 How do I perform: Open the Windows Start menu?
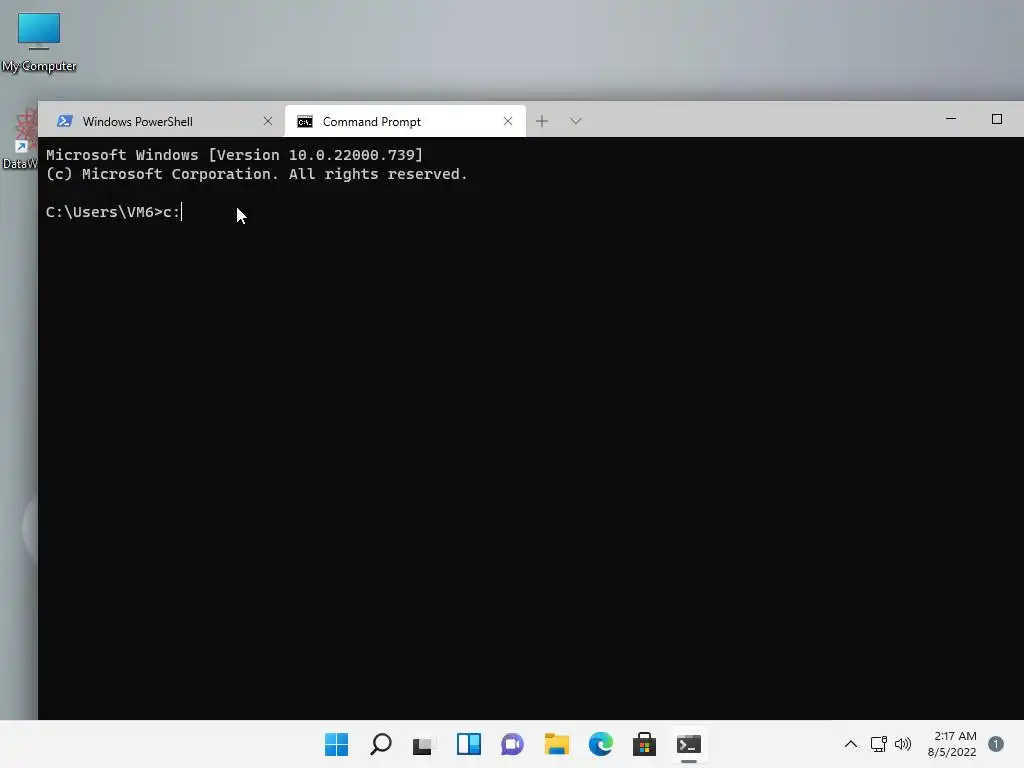click(x=336, y=744)
